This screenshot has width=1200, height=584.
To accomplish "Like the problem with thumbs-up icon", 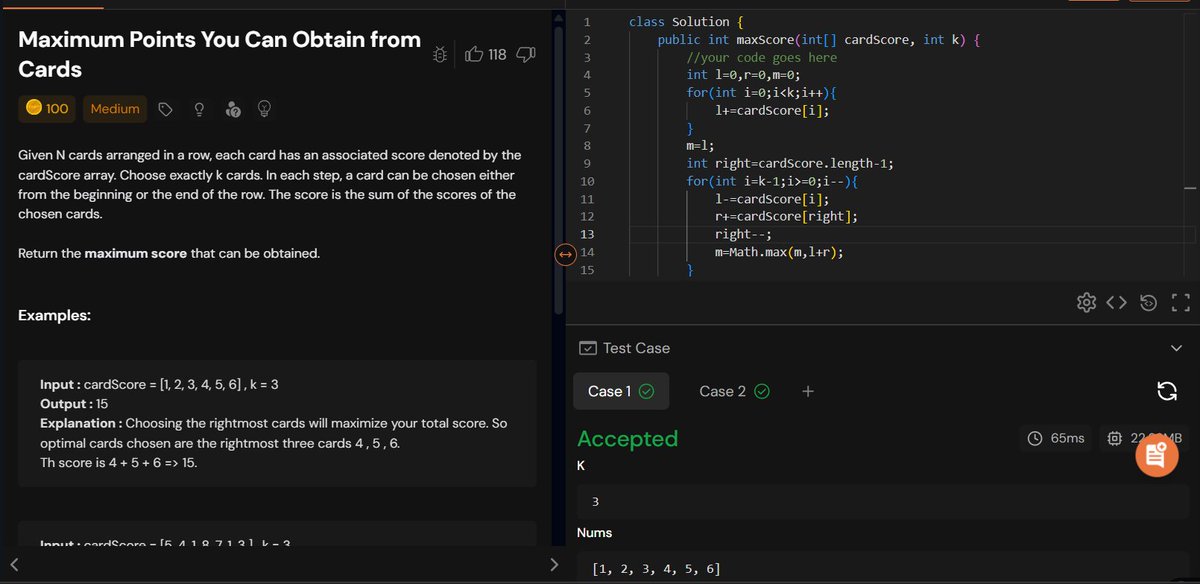I will coord(475,55).
